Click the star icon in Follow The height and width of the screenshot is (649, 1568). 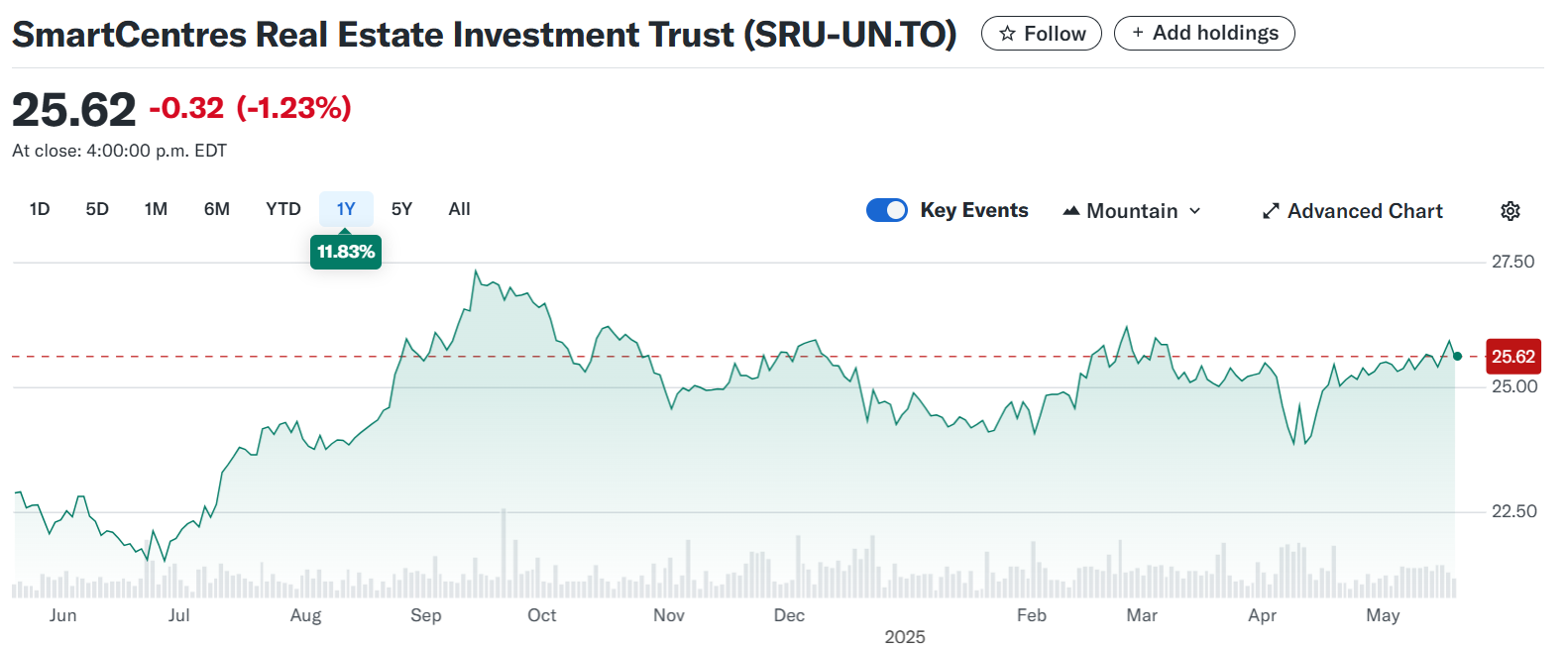coord(1007,34)
